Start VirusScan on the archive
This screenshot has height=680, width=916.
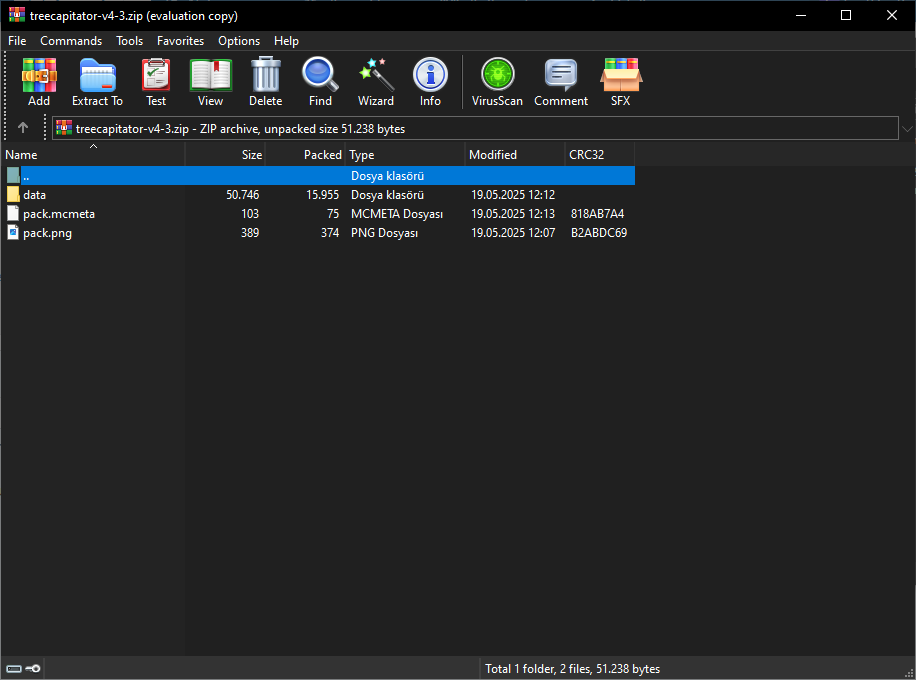pos(497,81)
